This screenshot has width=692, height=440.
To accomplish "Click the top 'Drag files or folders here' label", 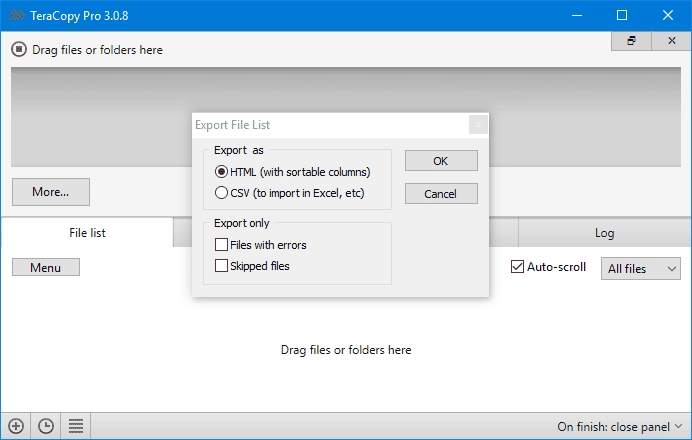I will [97, 50].
